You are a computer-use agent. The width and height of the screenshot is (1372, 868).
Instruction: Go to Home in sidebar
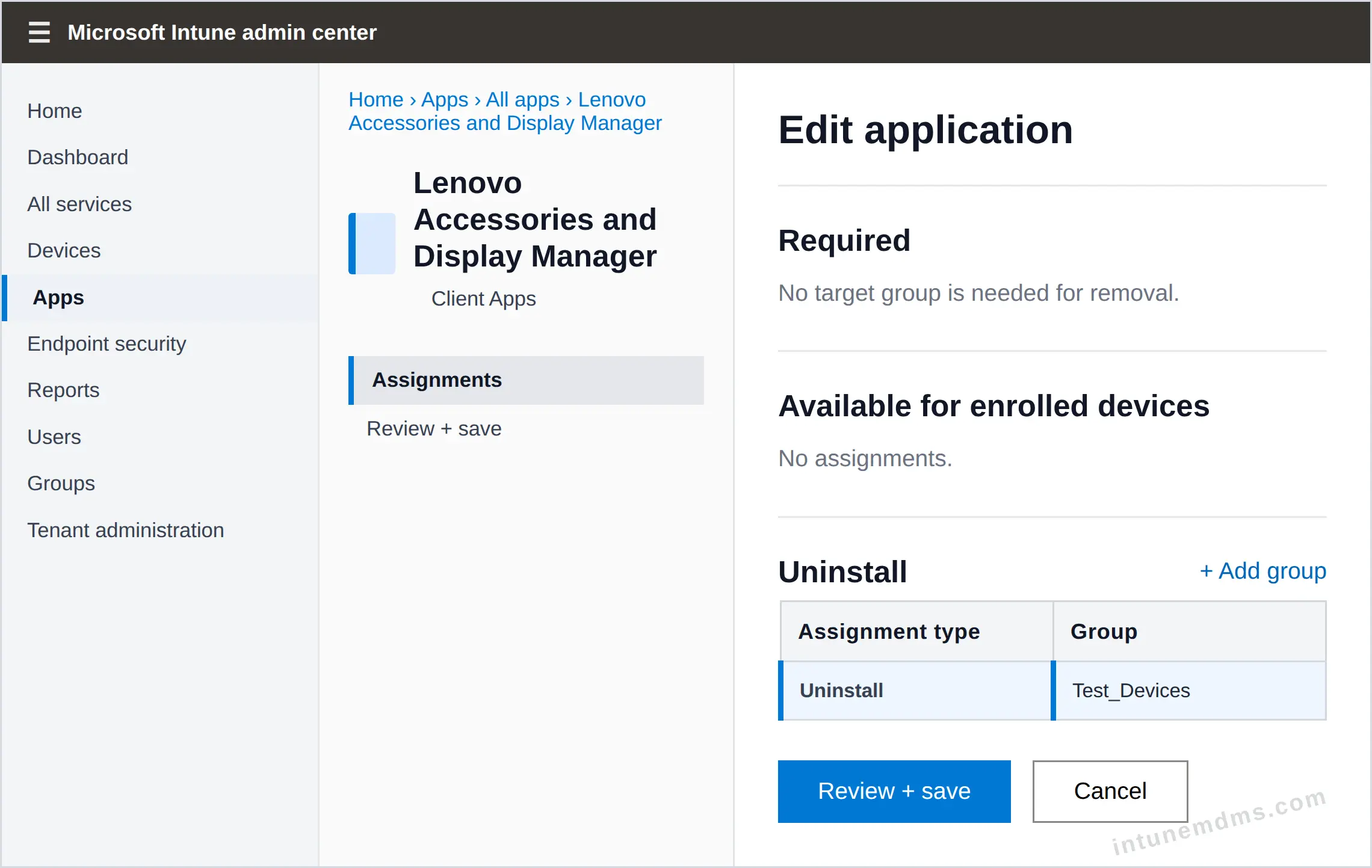[x=55, y=111]
